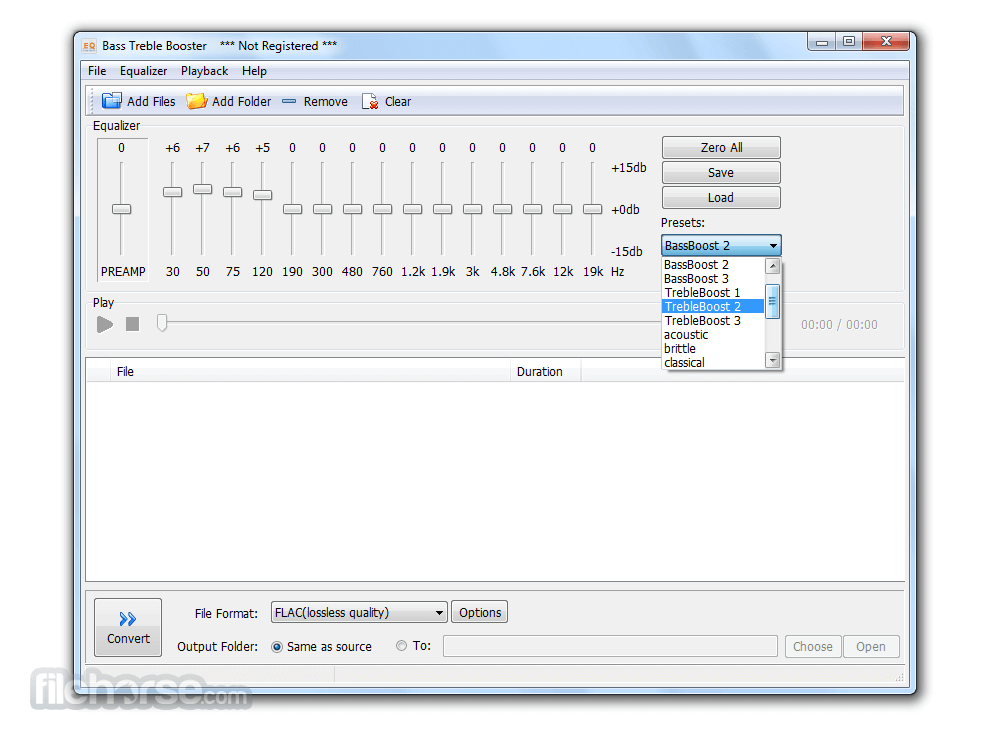Click the 12k band slider handle
The image size is (990, 740).
563,209
